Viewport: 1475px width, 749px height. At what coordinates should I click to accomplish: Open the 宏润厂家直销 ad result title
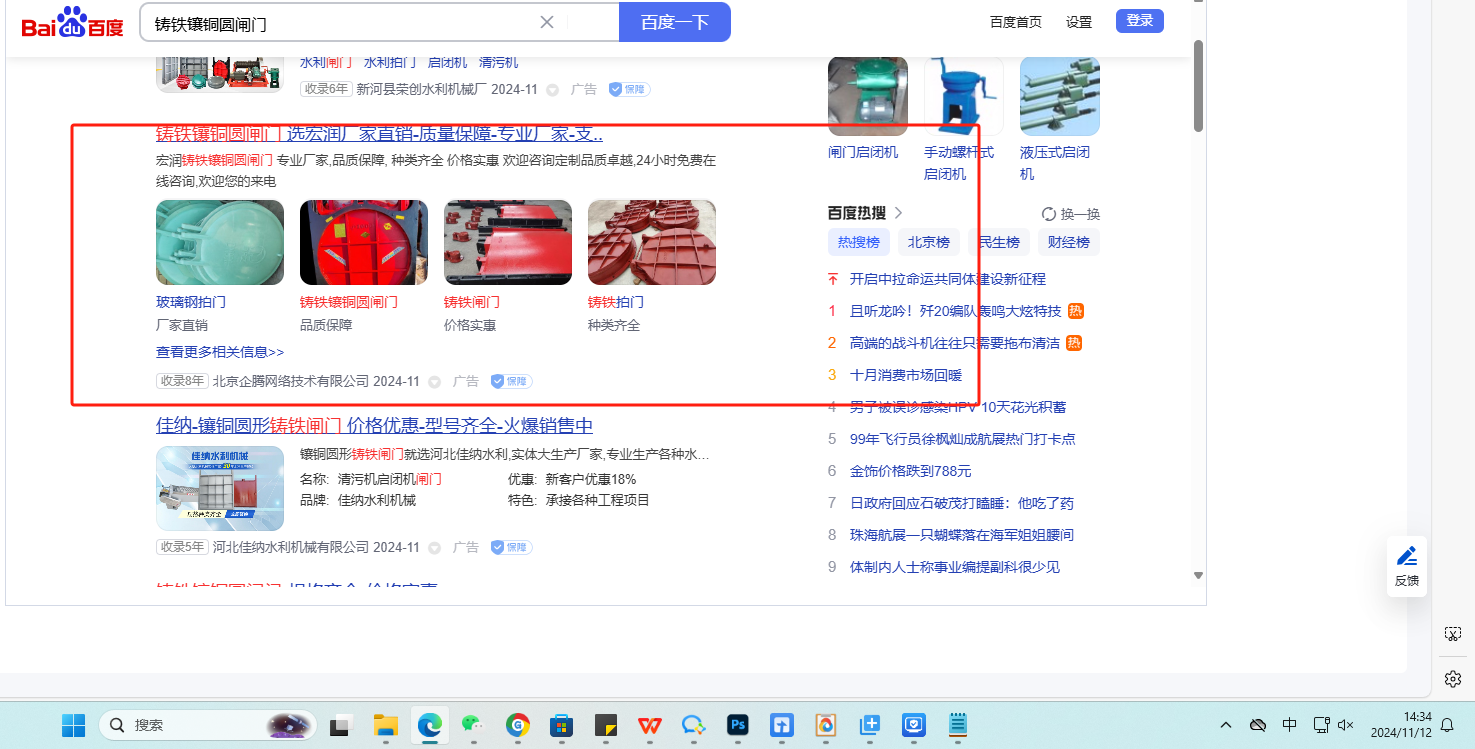point(379,134)
